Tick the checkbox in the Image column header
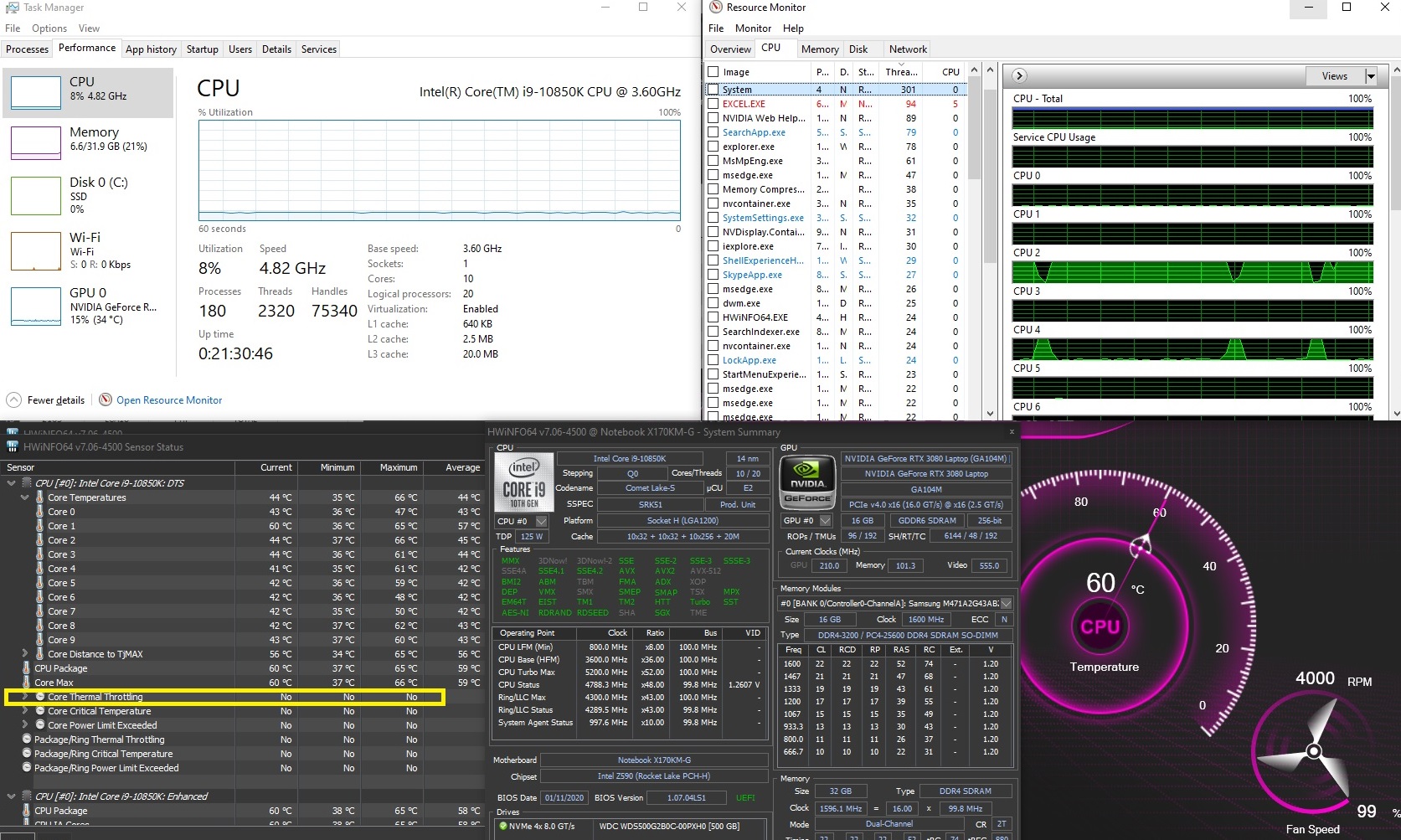 [x=713, y=72]
